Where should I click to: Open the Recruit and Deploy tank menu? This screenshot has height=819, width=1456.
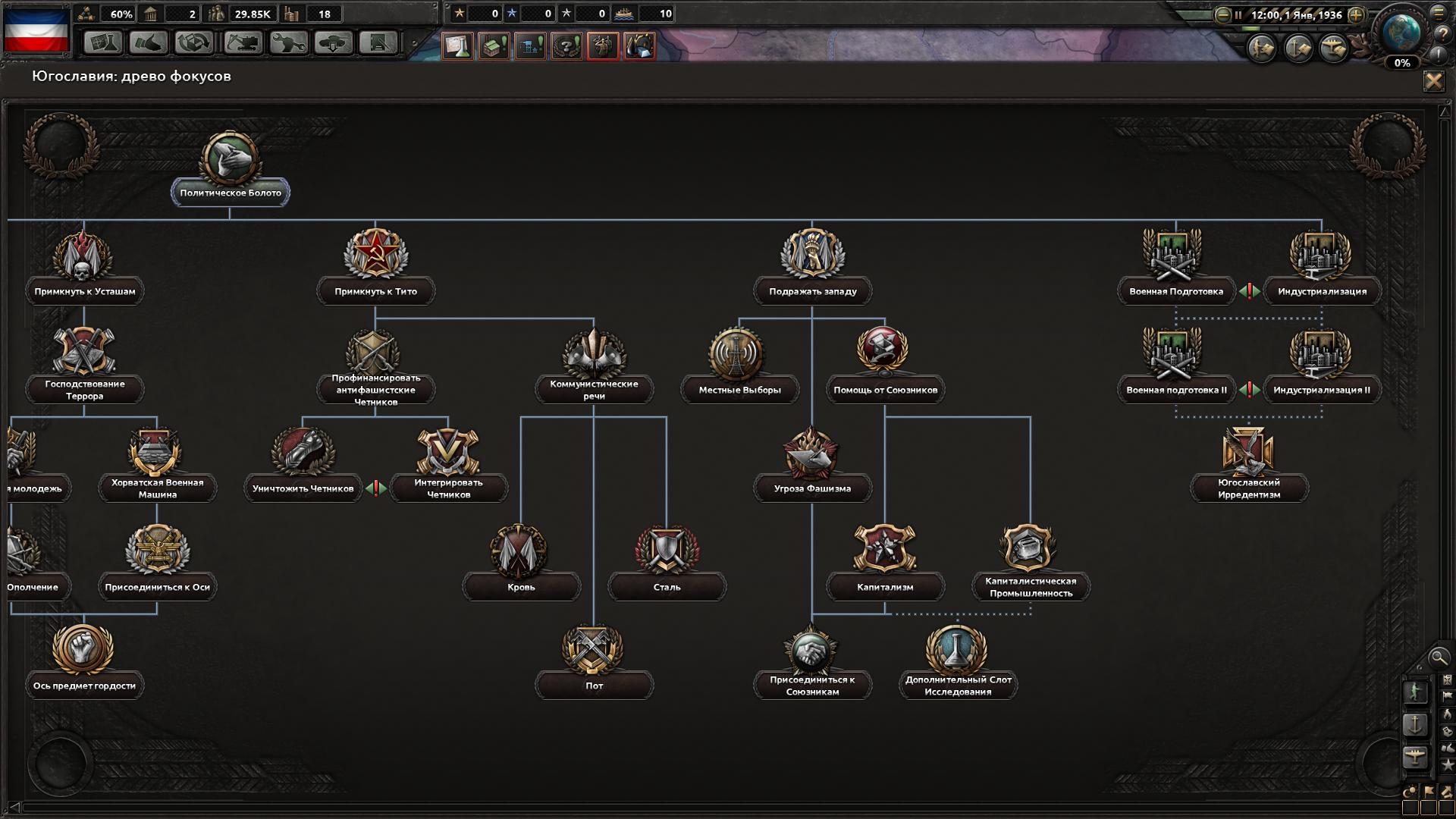point(334,42)
